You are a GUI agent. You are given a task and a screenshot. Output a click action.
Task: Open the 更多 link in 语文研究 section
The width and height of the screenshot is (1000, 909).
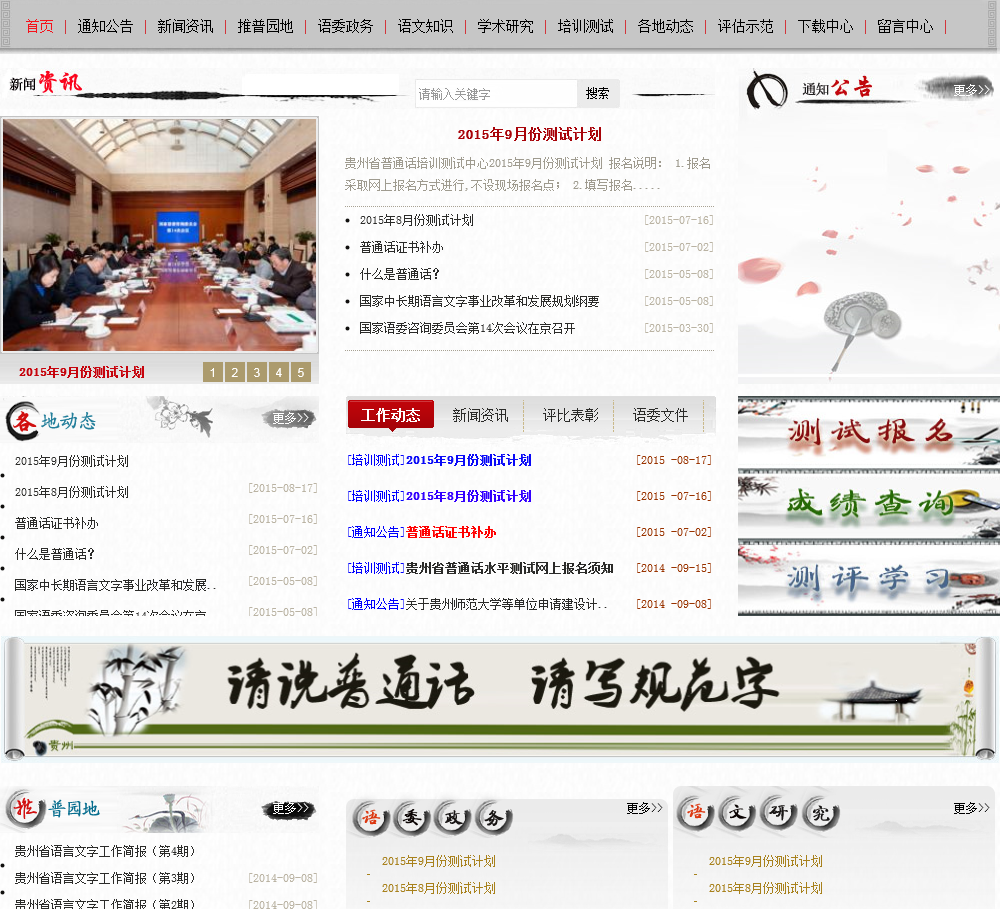pyautogui.click(x=971, y=809)
